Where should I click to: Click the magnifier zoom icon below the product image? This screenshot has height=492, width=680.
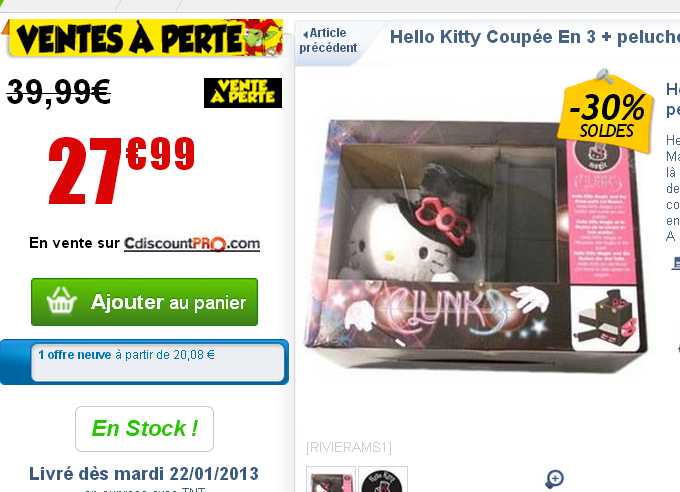[555, 479]
